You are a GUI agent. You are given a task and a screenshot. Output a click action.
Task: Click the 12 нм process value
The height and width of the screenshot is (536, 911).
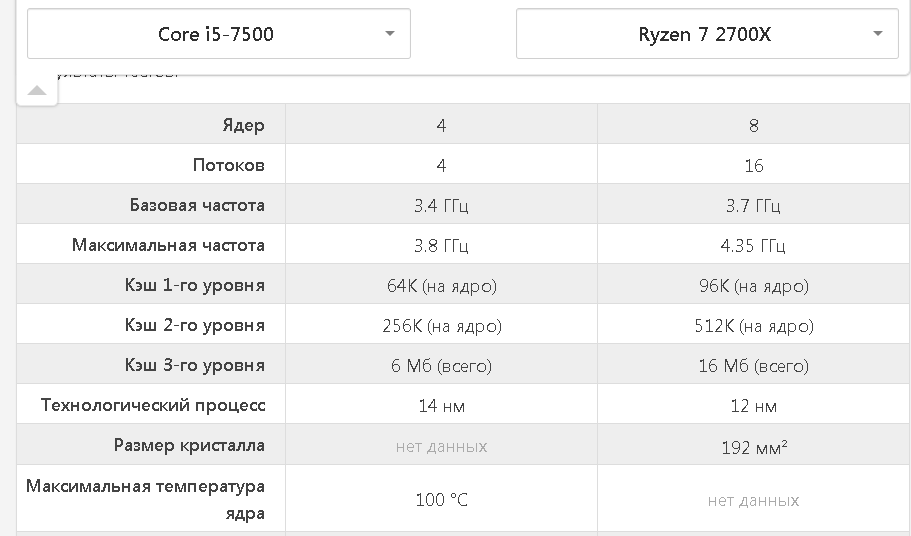point(753,406)
